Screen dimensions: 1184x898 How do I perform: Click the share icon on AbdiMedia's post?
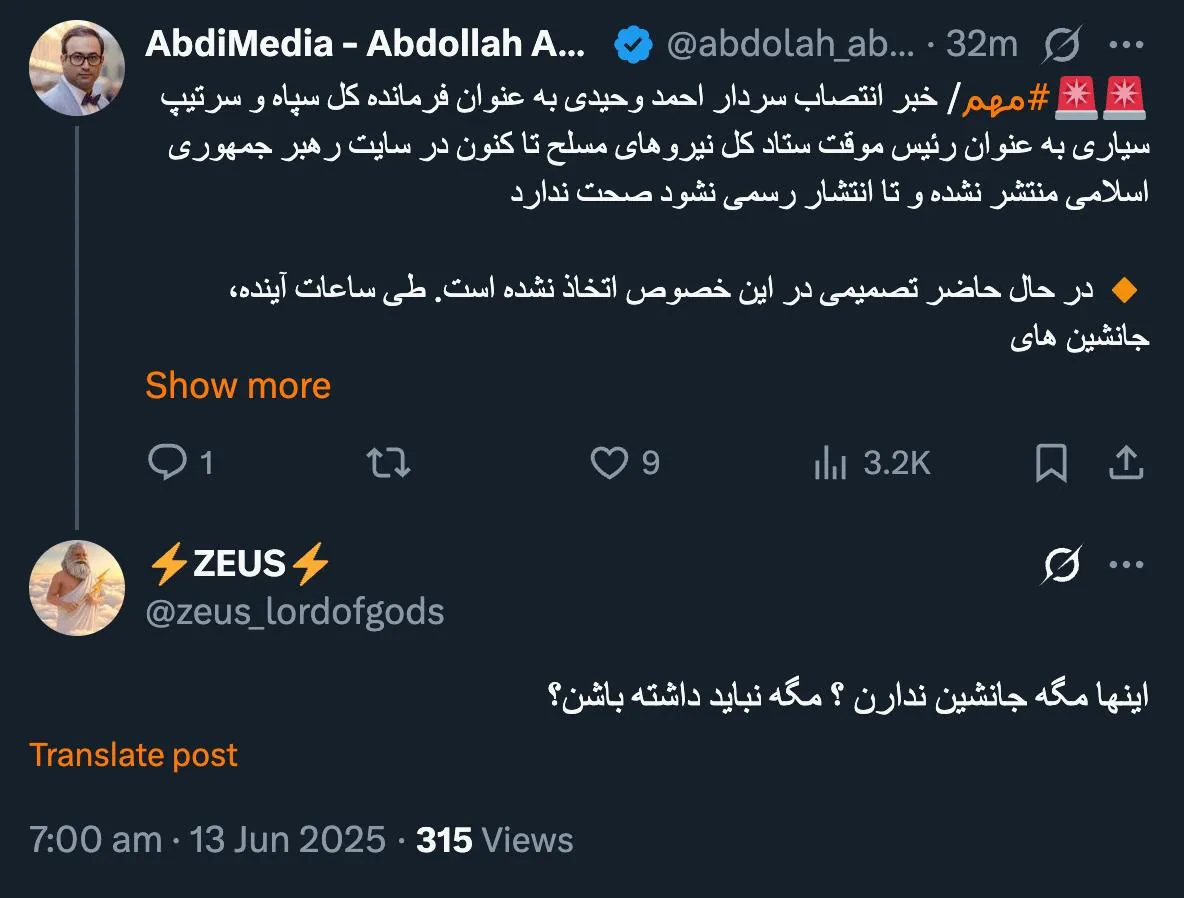pos(1126,462)
